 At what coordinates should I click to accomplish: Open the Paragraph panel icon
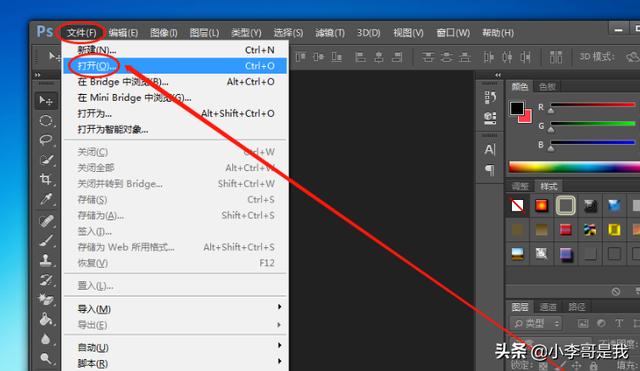[x=490, y=169]
